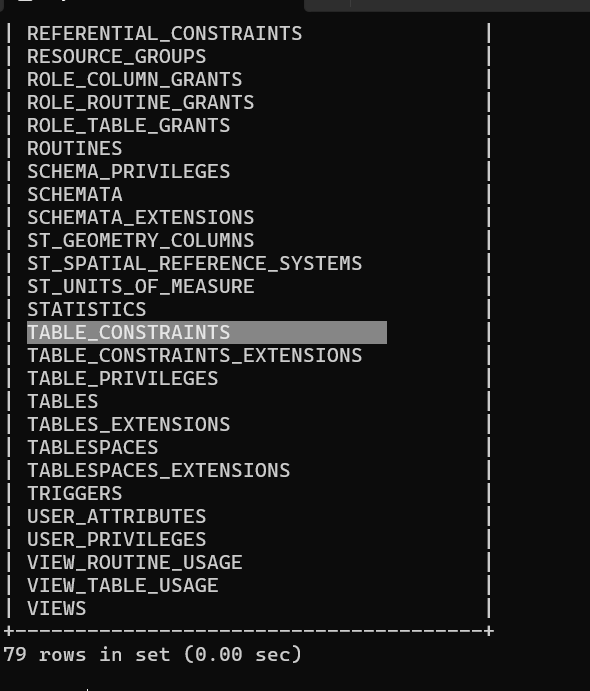
Task: Select the RESOURCE_GROUPS table name
Action: 117,57
